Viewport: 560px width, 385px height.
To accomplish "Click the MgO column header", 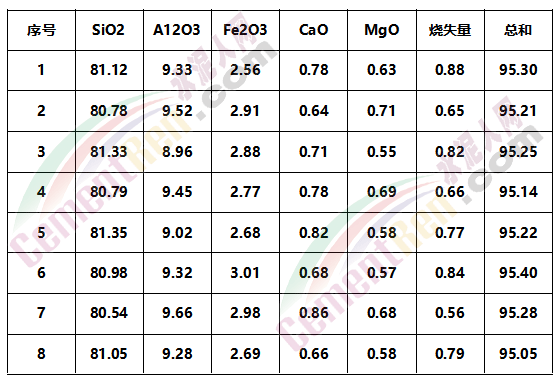I will (382, 30).
